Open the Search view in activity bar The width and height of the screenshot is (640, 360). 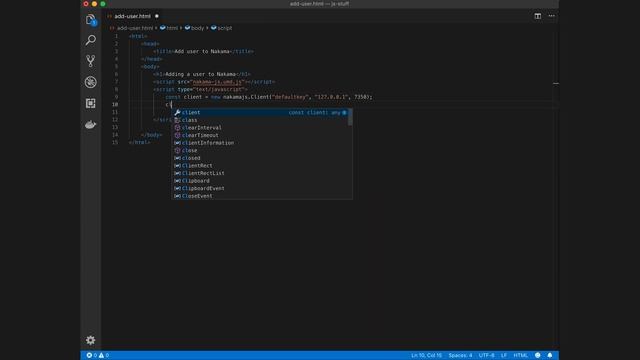[91, 40]
